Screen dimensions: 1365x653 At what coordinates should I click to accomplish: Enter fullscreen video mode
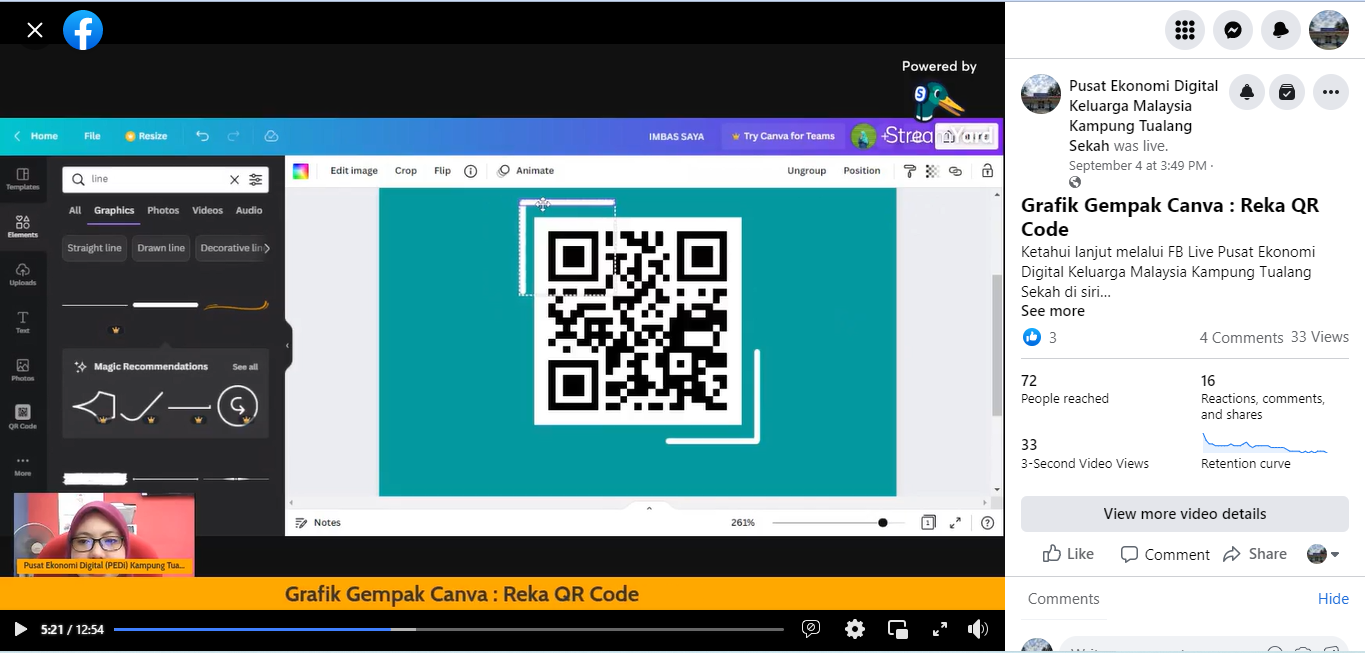(939, 629)
